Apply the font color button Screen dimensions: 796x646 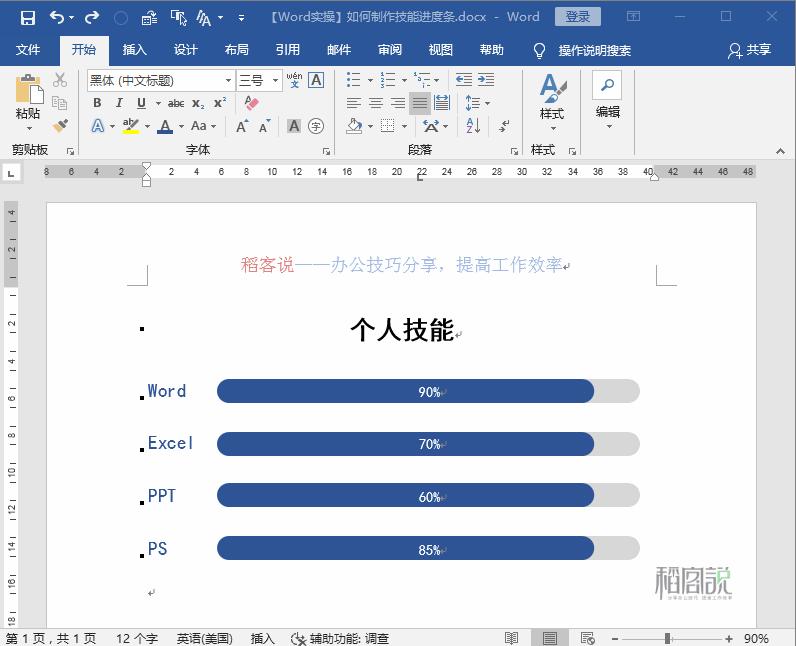165,126
